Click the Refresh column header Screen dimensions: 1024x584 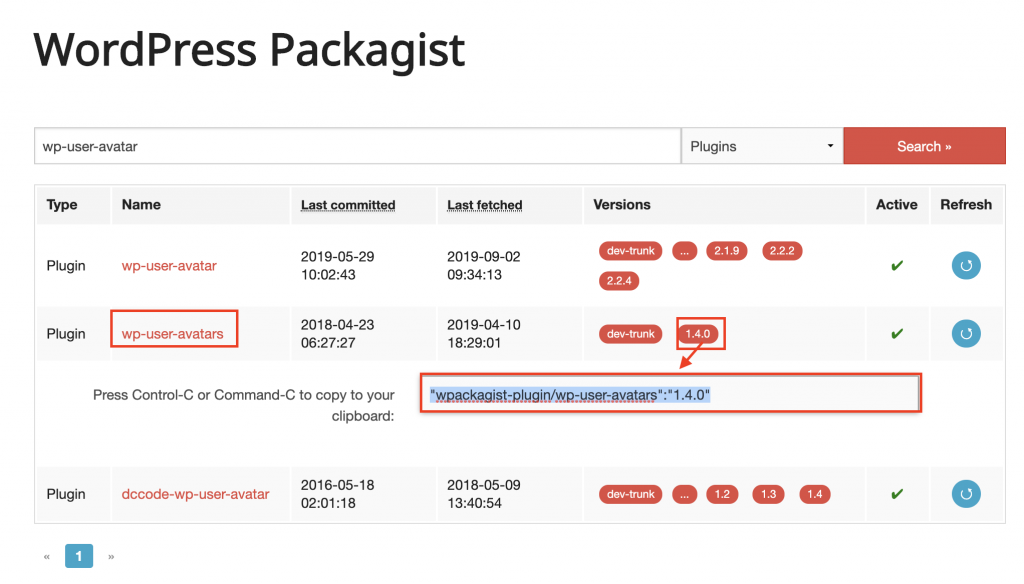[966, 204]
